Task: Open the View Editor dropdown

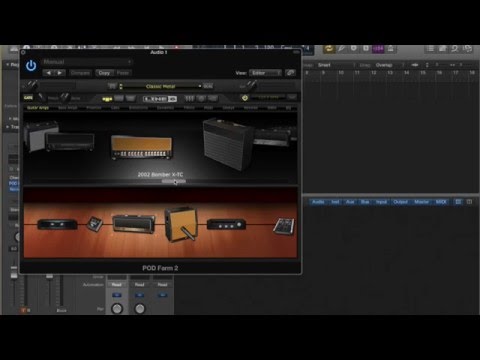Action: [x=265, y=73]
